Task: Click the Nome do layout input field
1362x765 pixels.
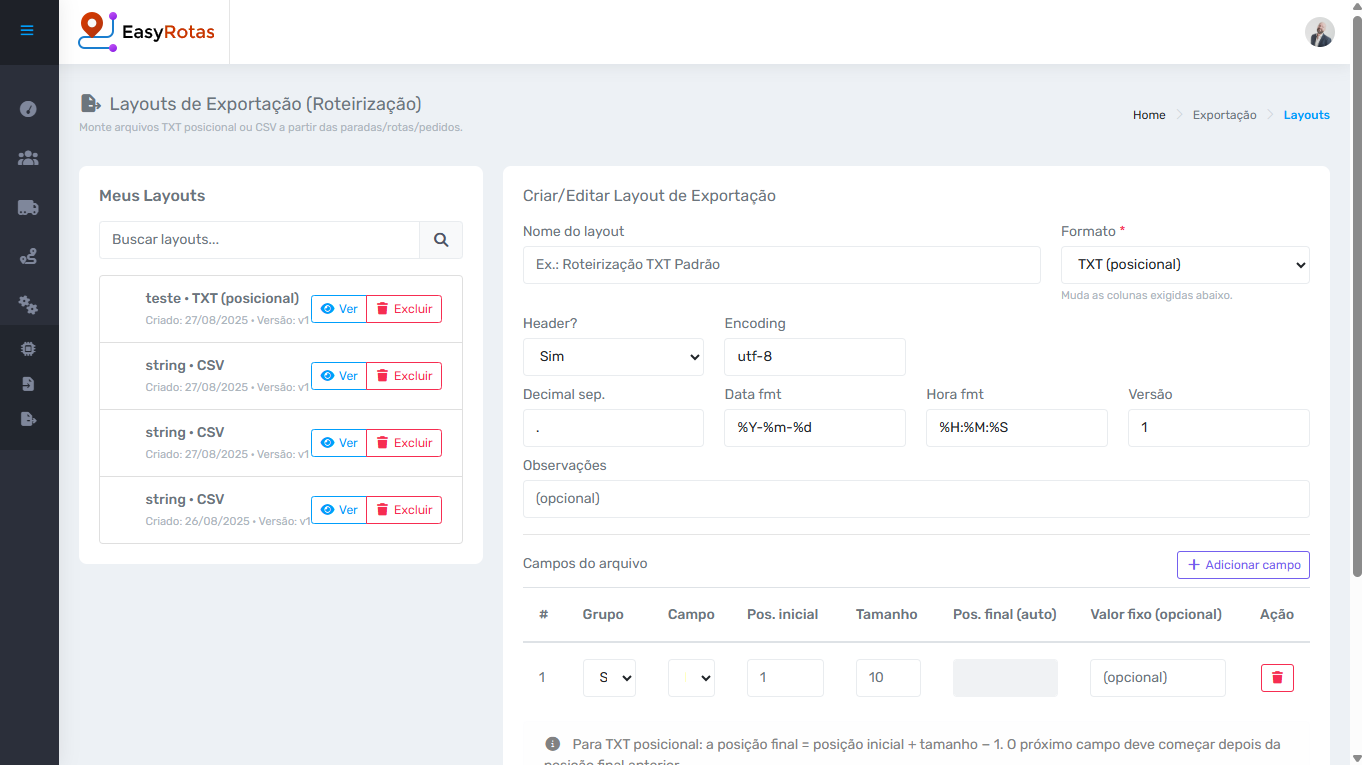Action: (x=781, y=265)
